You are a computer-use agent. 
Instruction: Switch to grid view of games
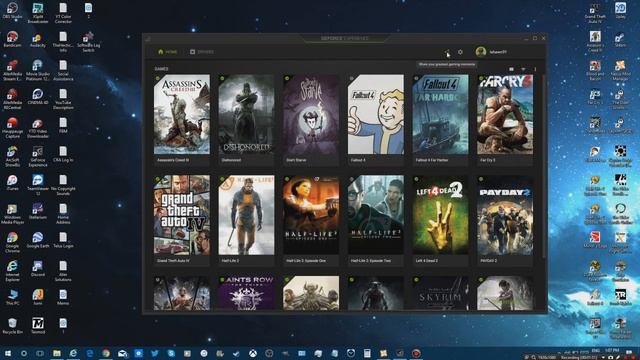click(511, 69)
